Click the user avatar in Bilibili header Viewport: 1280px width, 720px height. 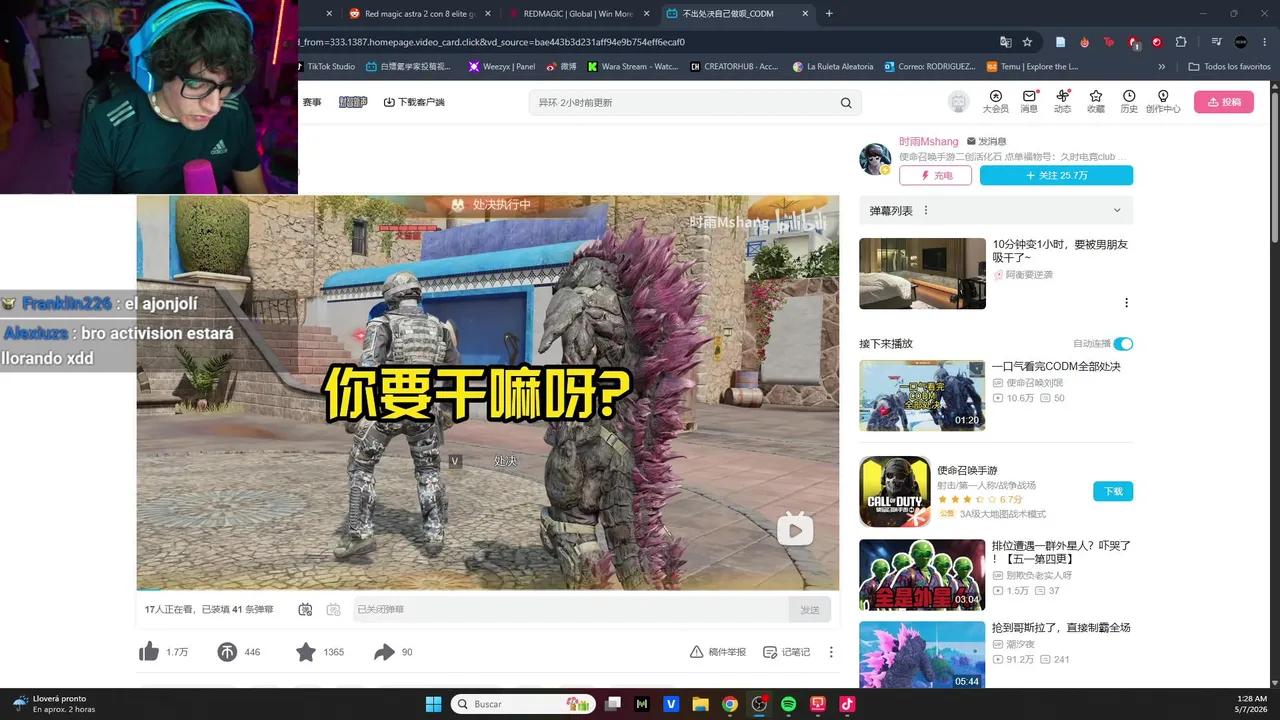959,102
